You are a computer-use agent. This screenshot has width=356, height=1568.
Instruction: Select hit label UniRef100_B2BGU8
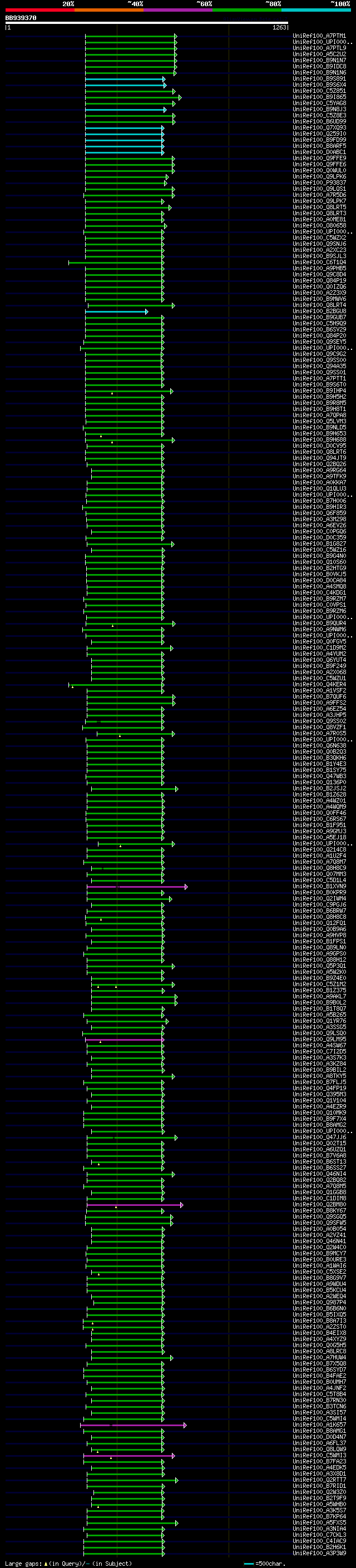click(x=319, y=311)
